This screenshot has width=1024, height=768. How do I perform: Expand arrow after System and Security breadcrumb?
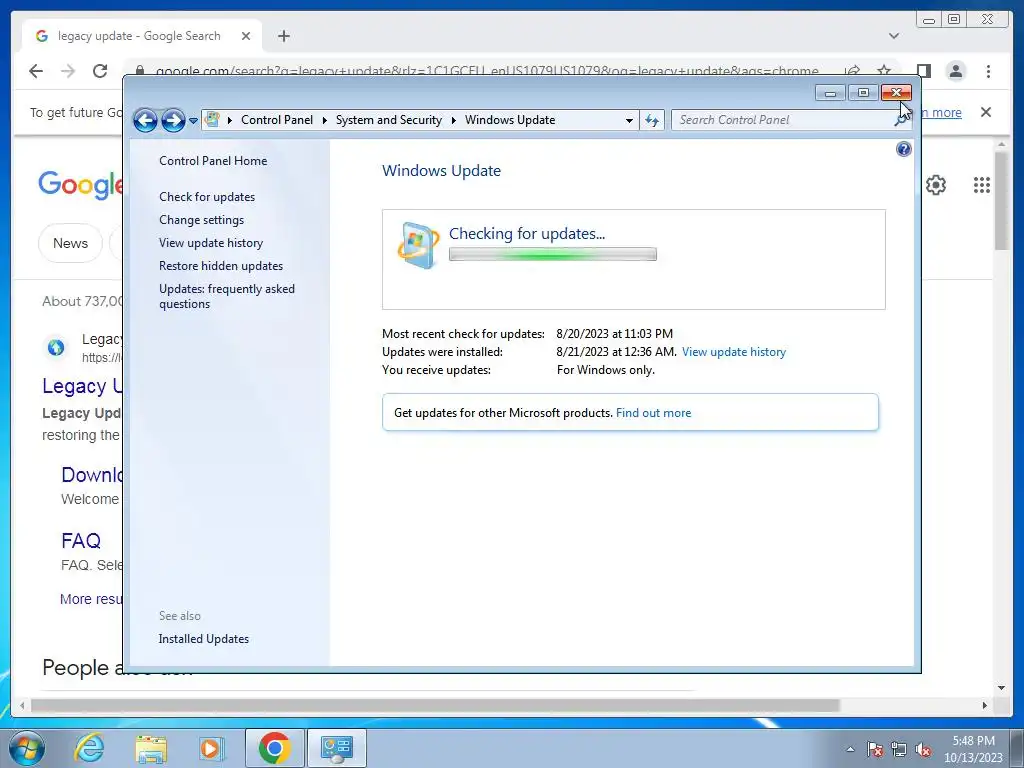point(453,120)
